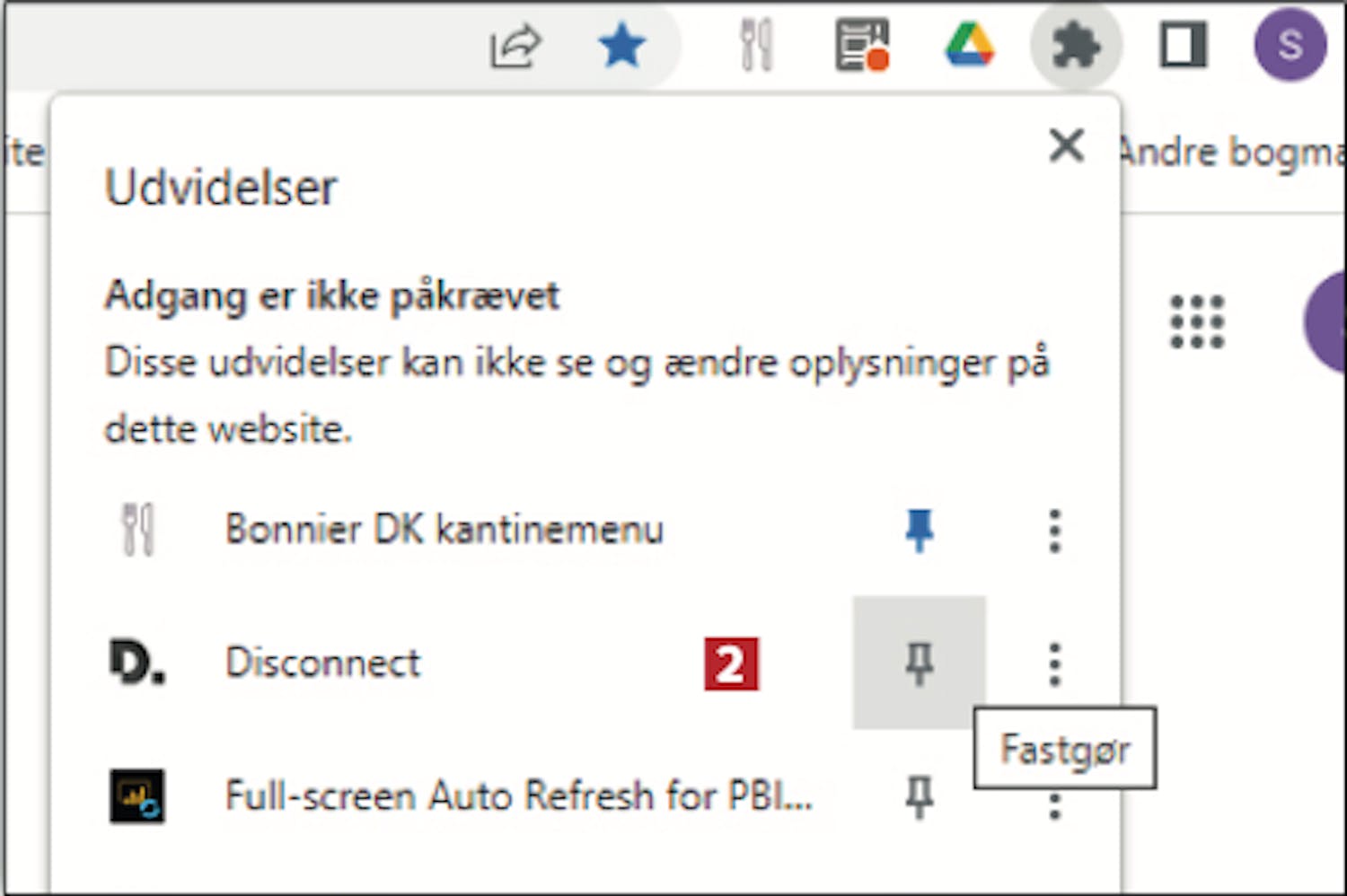
Task: Click the share page icon in address bar
Action: 515,47
